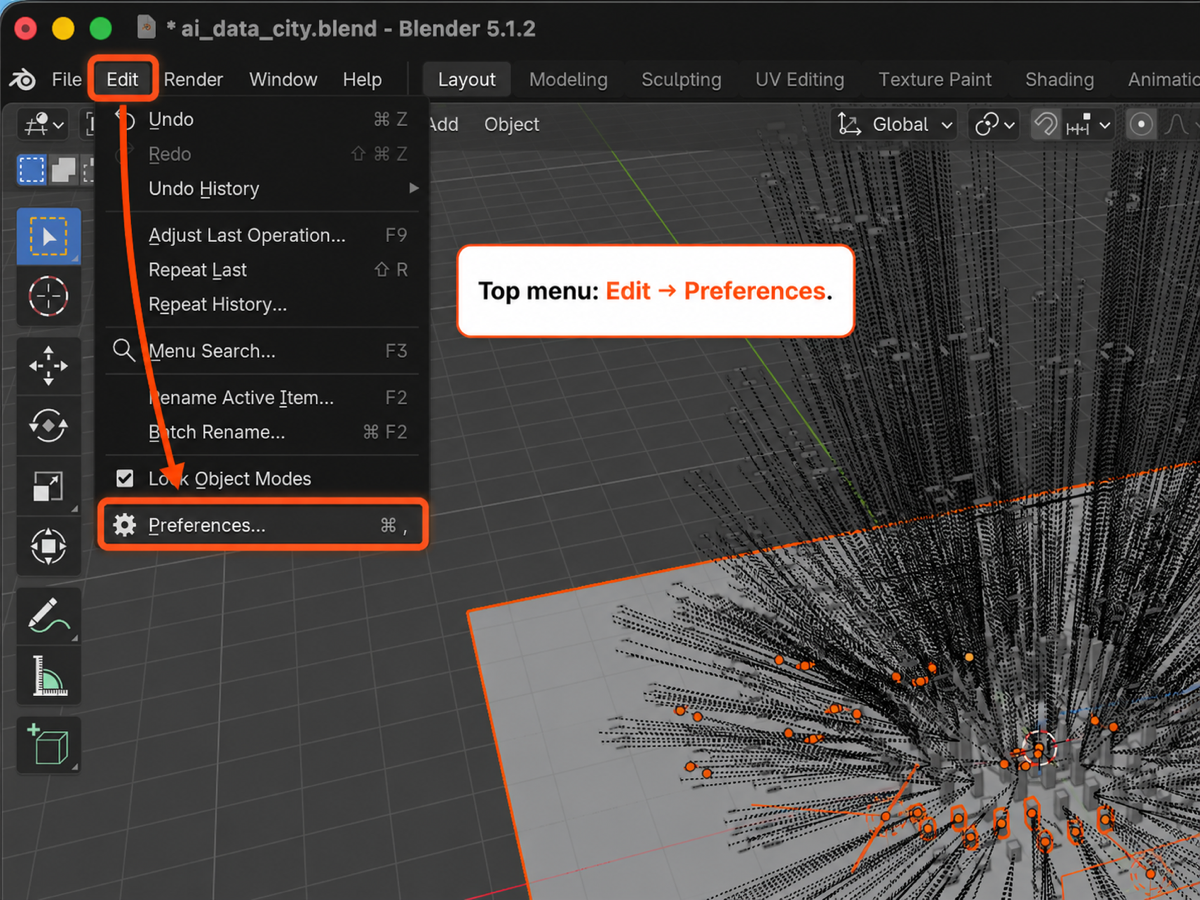
Task: Expand the Undo History submenu
Action: (262, 189)
